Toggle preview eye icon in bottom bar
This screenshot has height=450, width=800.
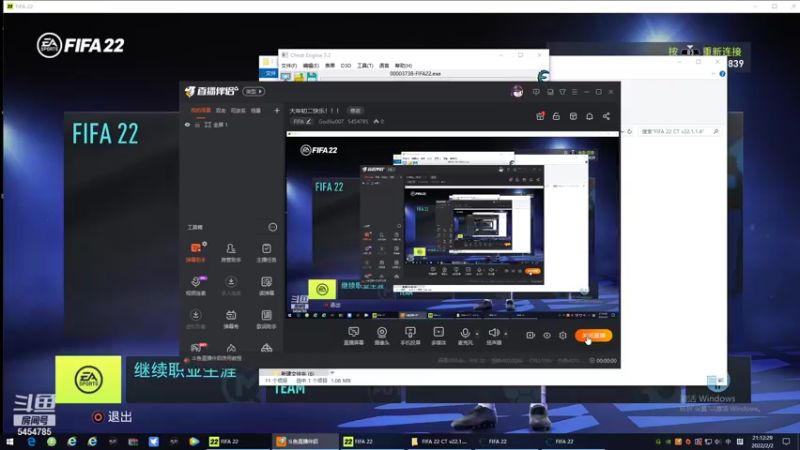(546, 335)
